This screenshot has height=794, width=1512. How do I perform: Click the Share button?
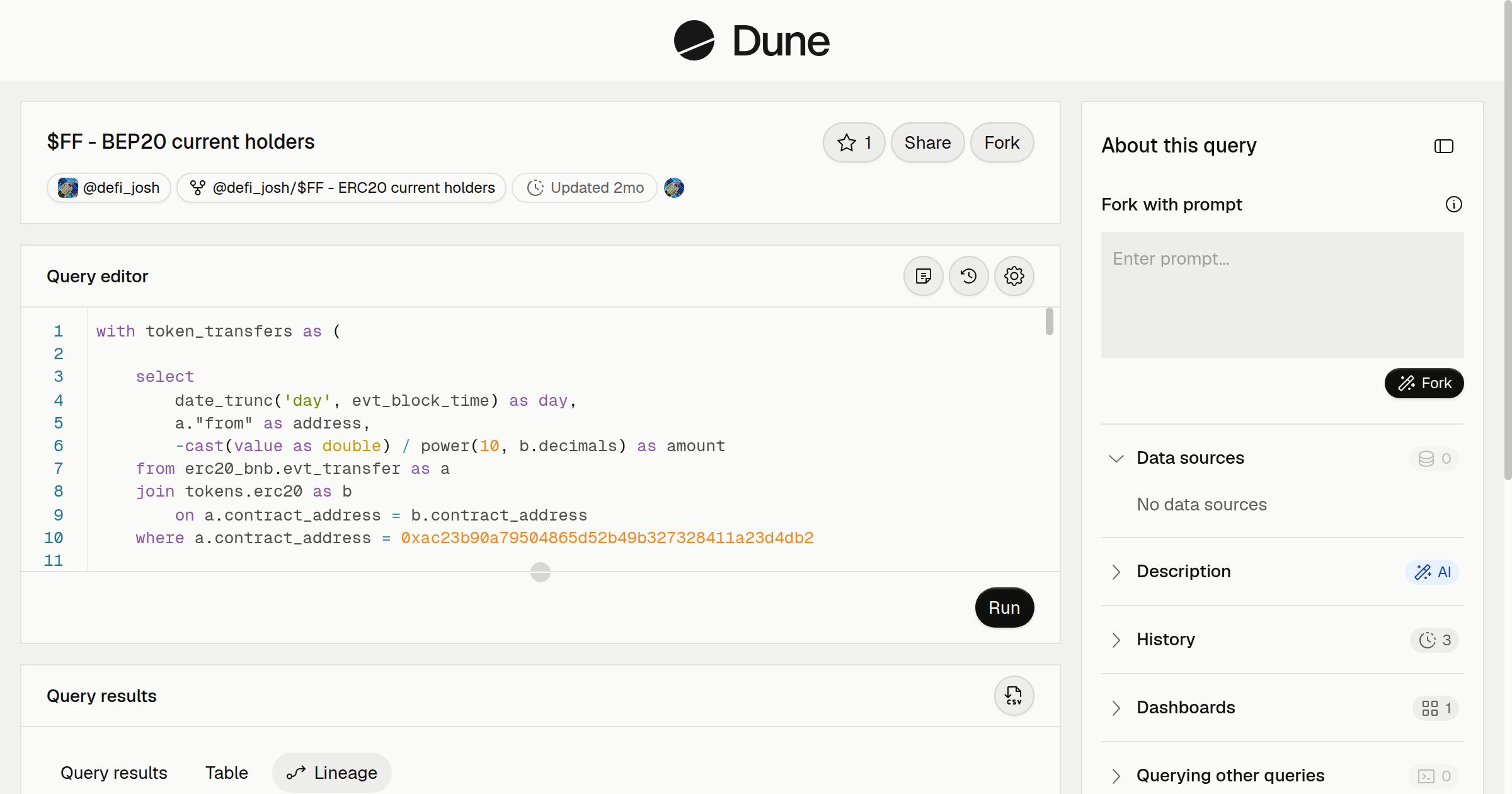pos(927,142)
